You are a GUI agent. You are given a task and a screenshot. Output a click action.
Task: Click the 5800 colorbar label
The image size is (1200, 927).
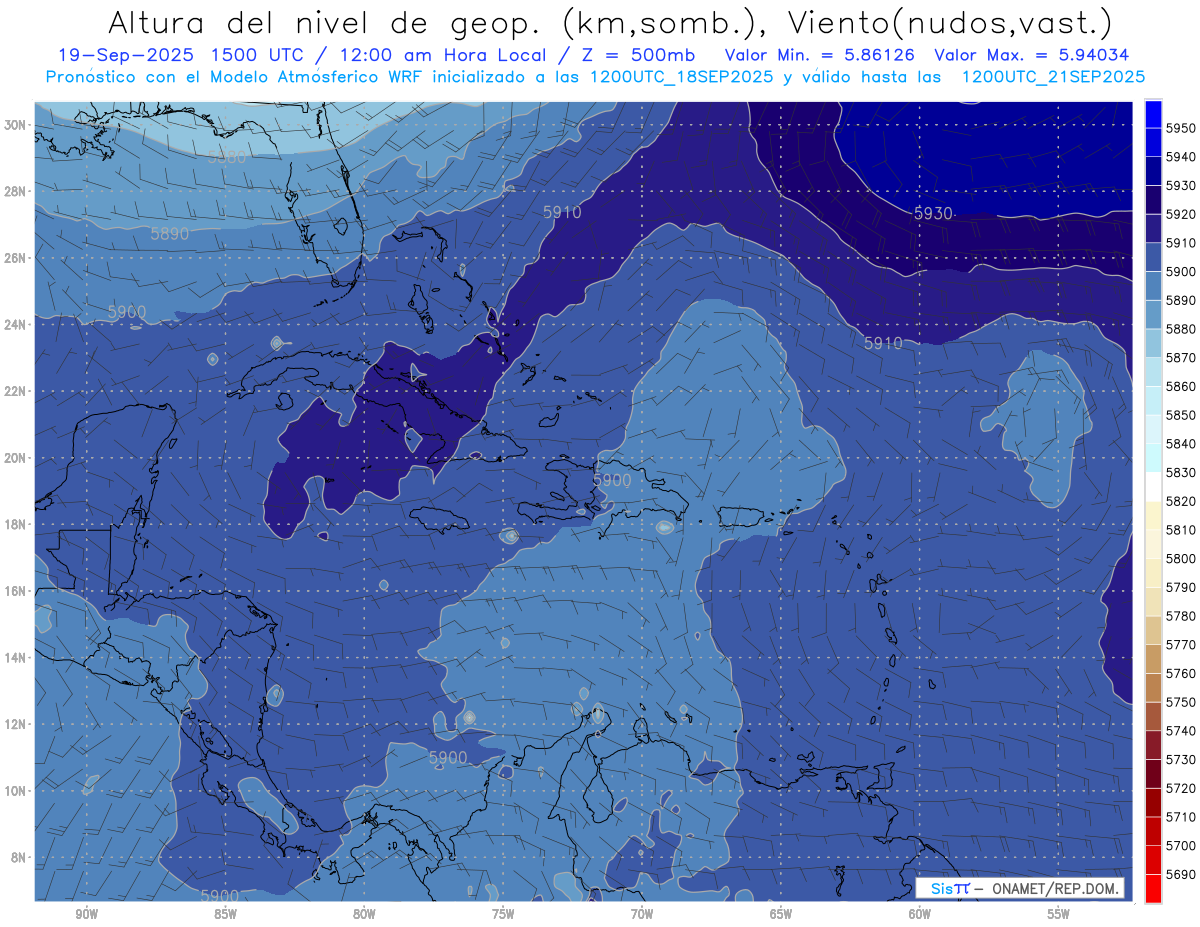[1181, 558]
